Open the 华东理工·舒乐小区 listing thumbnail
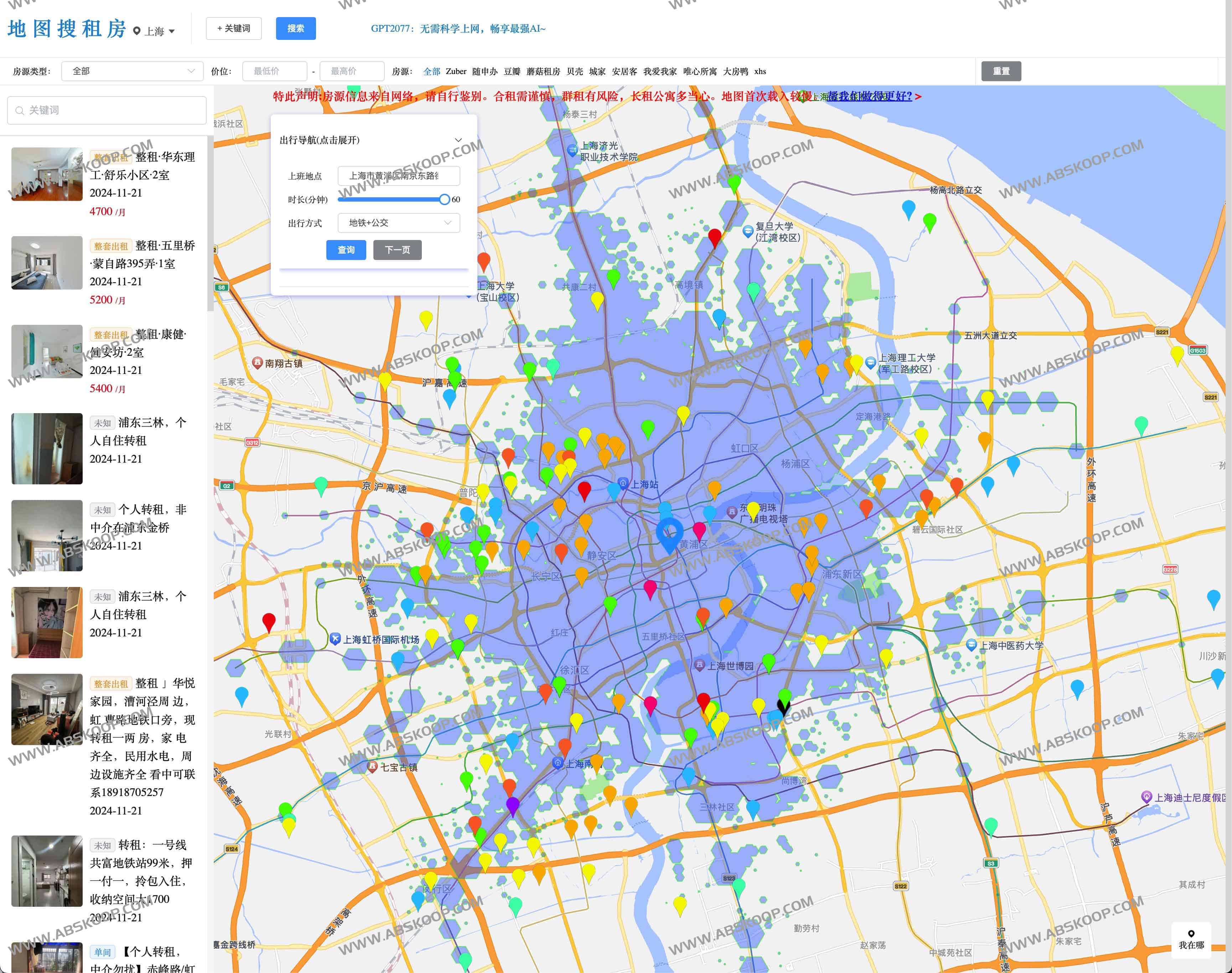Image resolution: width=1232 pixels, height=973 pixels. coord(47,174)
